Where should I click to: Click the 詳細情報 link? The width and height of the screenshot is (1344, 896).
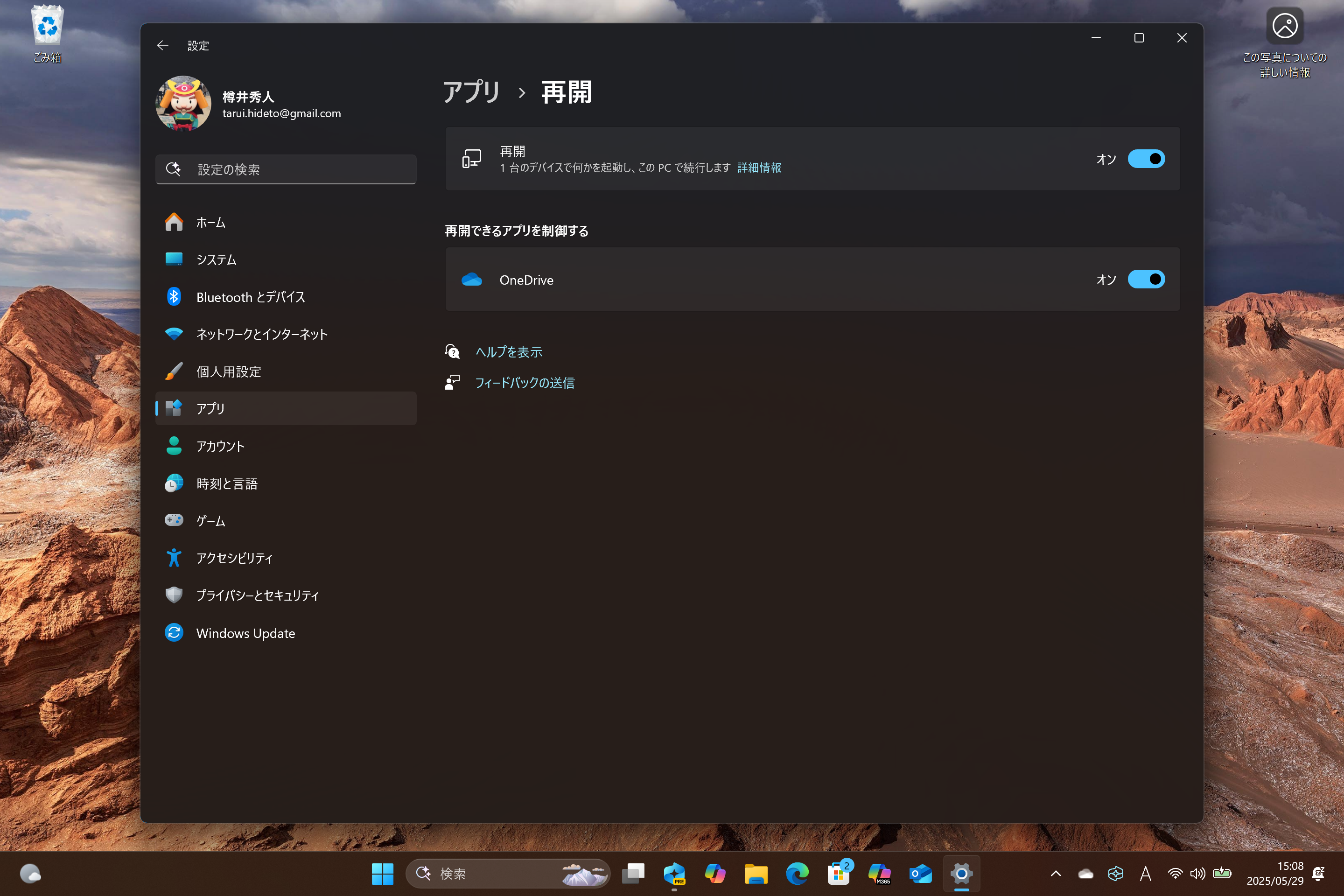(759, 168)
